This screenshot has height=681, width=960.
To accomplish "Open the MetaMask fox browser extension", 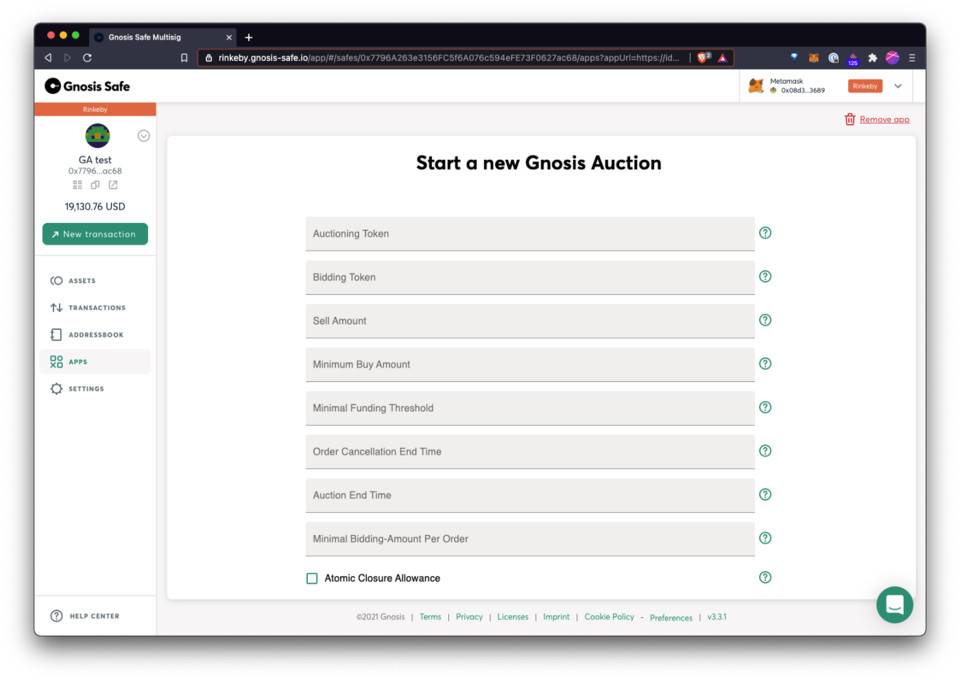I will [814, 58].
